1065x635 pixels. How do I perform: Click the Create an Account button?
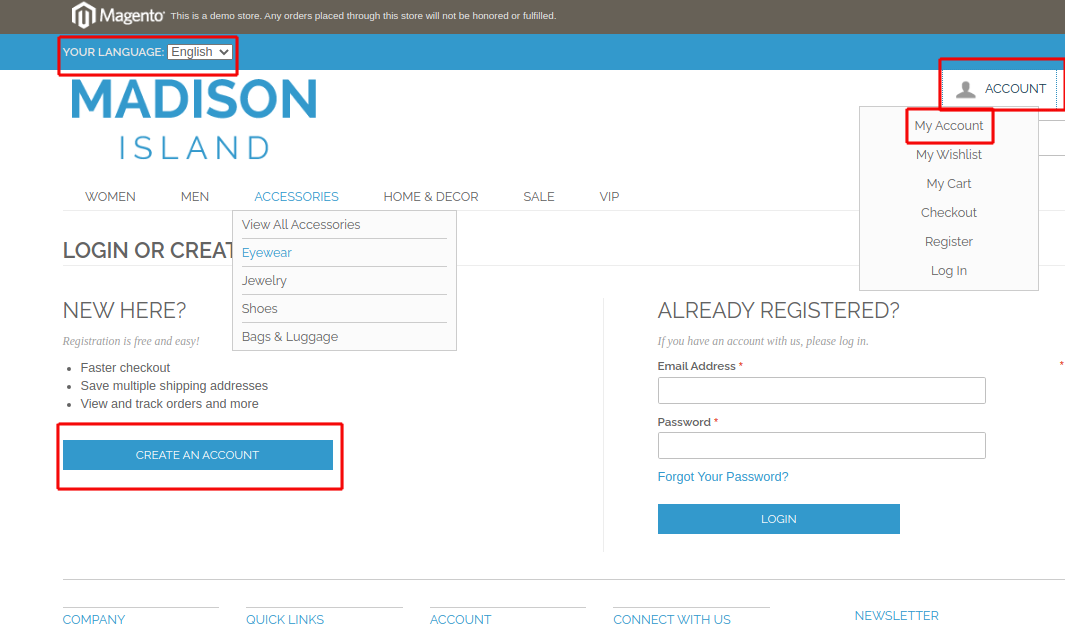coord(198,455)
